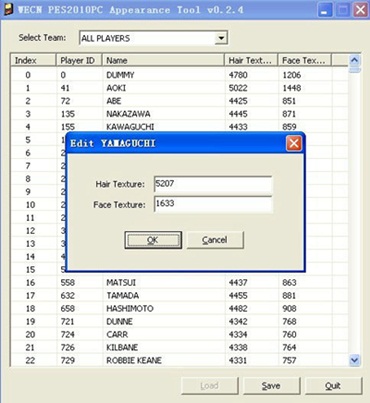Viewport: 370px width, 403px height.
Task: Sort by the Index column header
Action: 33,60
